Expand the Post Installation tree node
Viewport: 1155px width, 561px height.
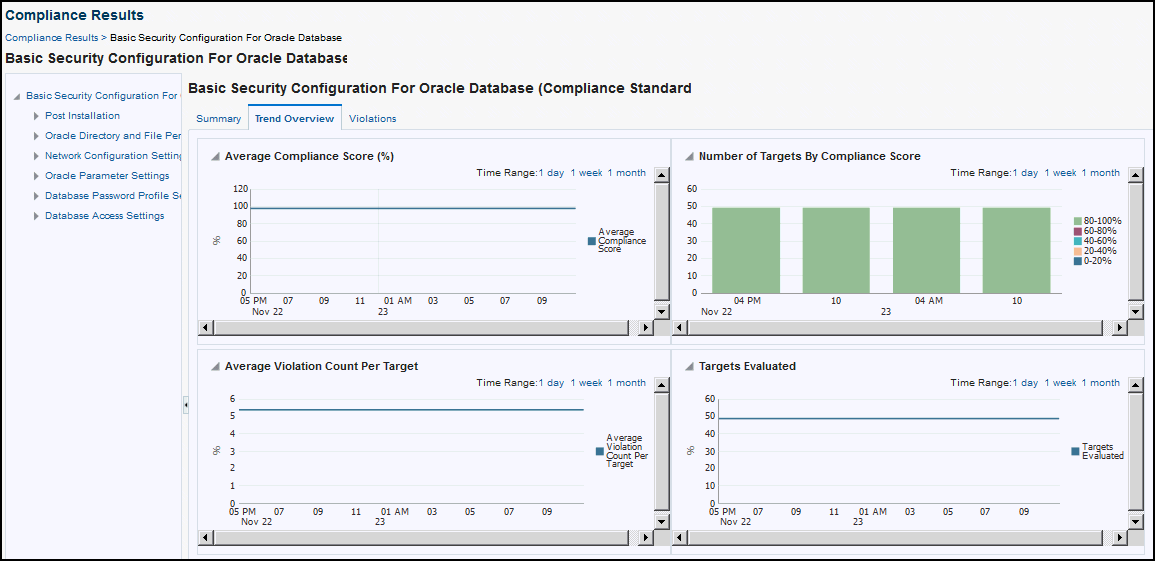point(36,116)
